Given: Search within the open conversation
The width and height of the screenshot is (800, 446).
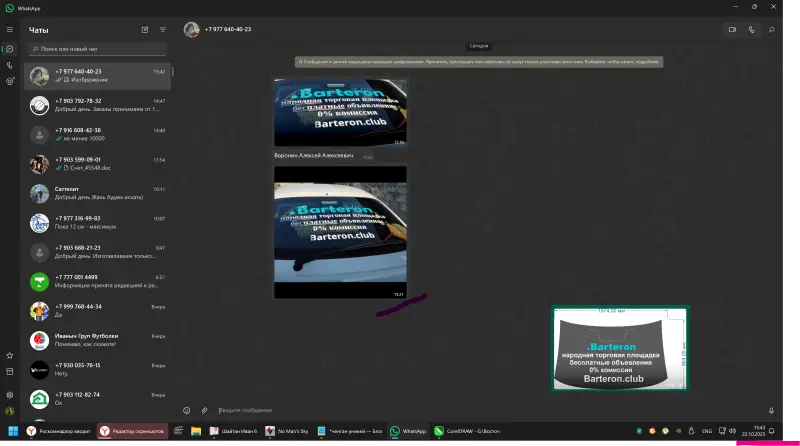Looking at the screenshot, I should (x=772, y=30).
